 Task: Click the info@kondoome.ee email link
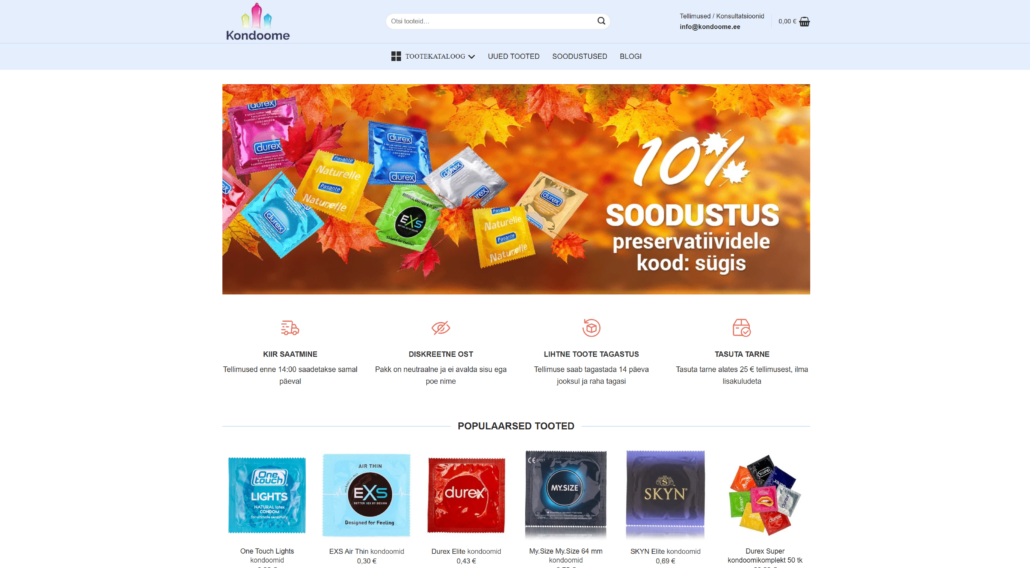click(x=709, y=27)
